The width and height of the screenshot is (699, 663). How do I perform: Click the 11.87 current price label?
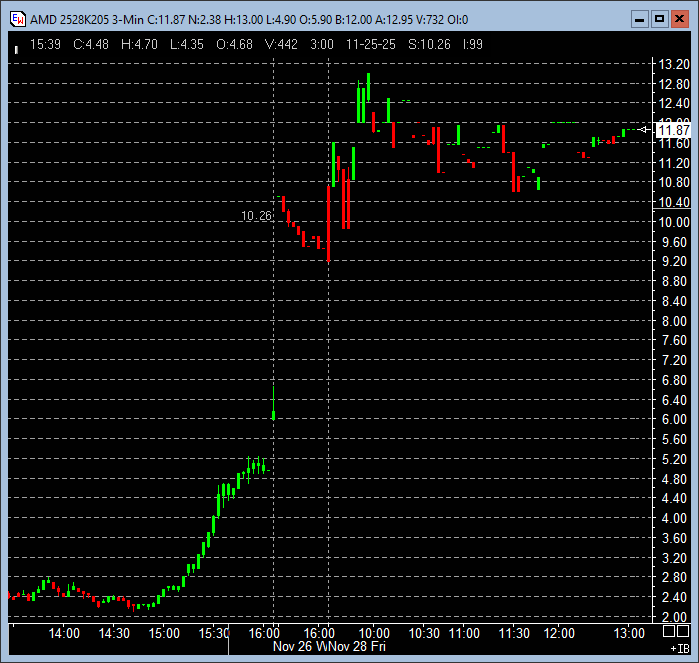672,130
